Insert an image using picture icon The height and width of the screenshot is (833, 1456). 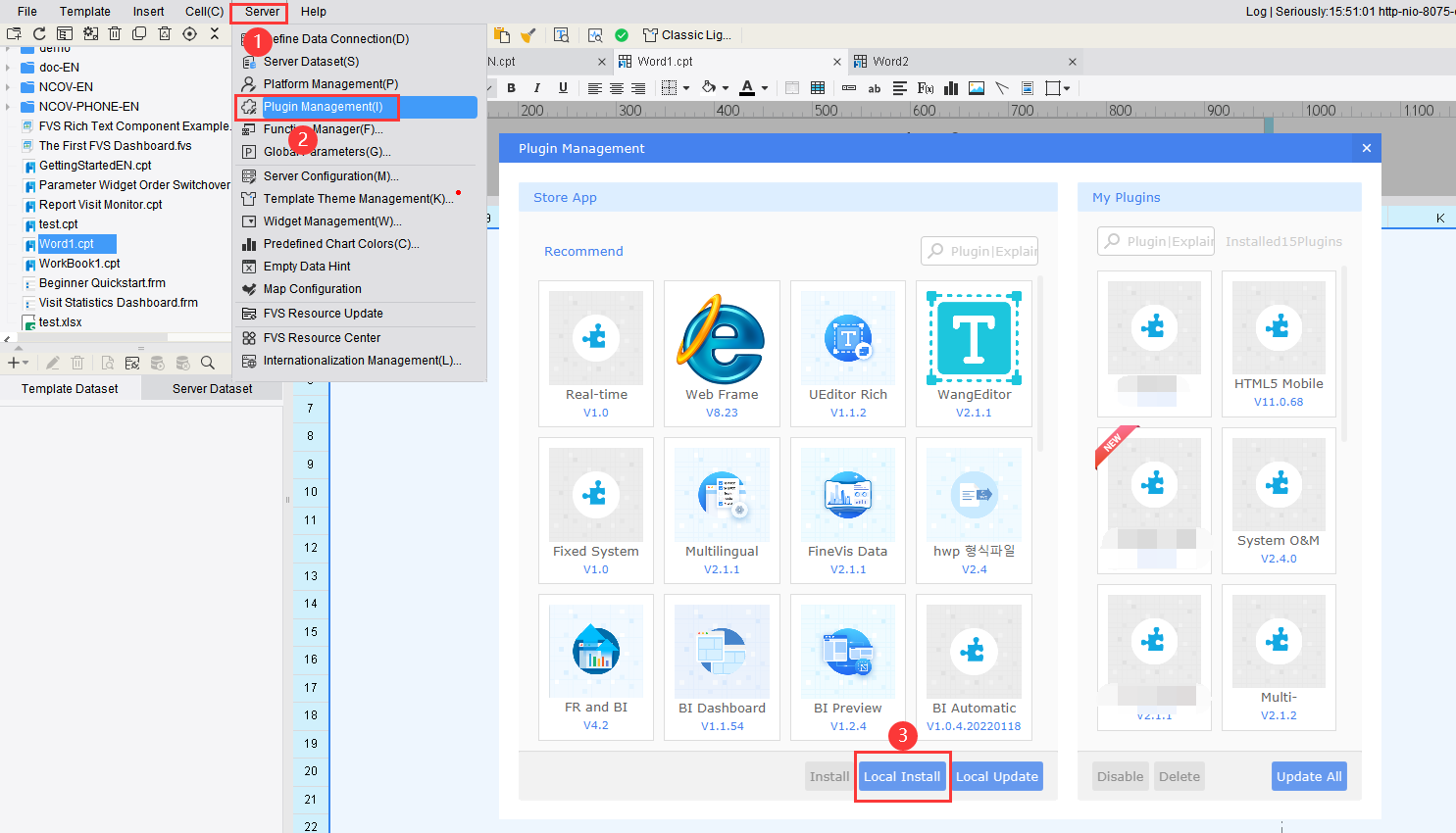pos(977,88)
